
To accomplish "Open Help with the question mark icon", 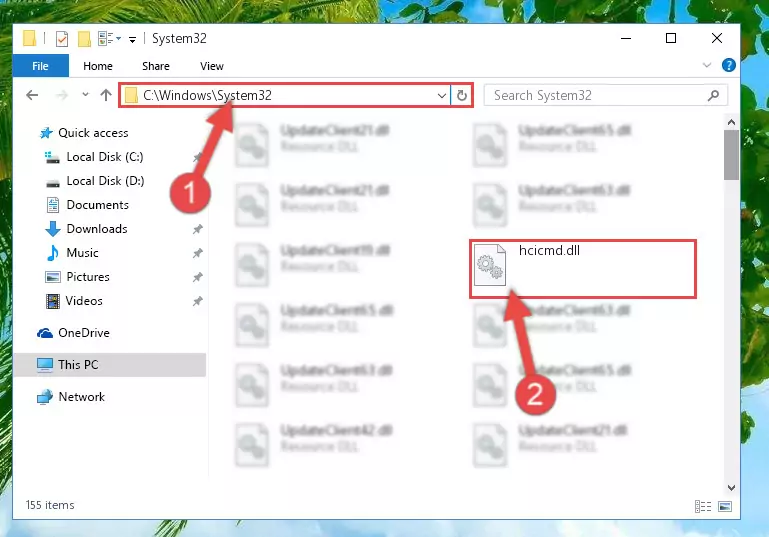I will pos(729,65).
